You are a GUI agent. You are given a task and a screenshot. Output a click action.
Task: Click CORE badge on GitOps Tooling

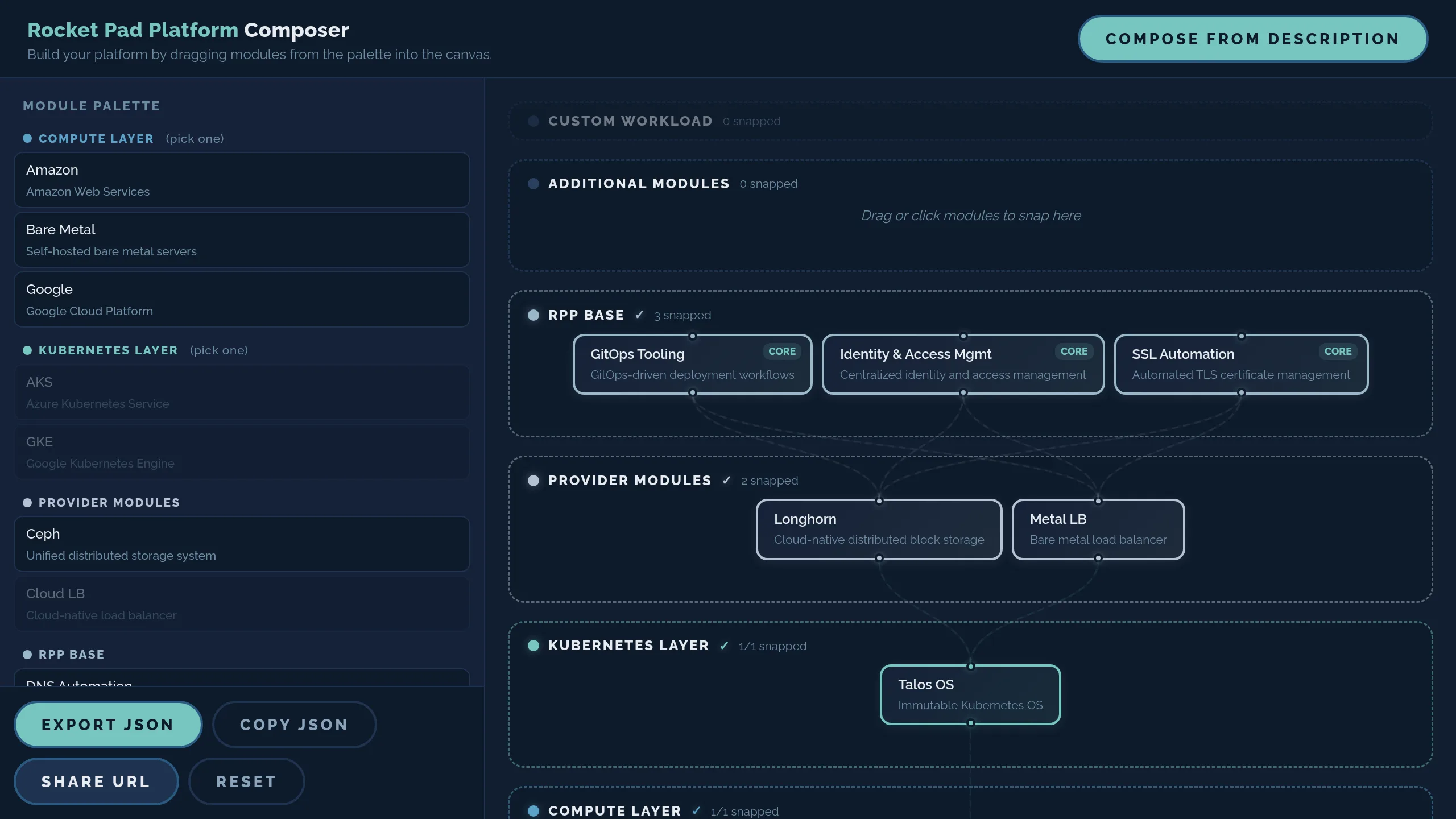(782, 351)
